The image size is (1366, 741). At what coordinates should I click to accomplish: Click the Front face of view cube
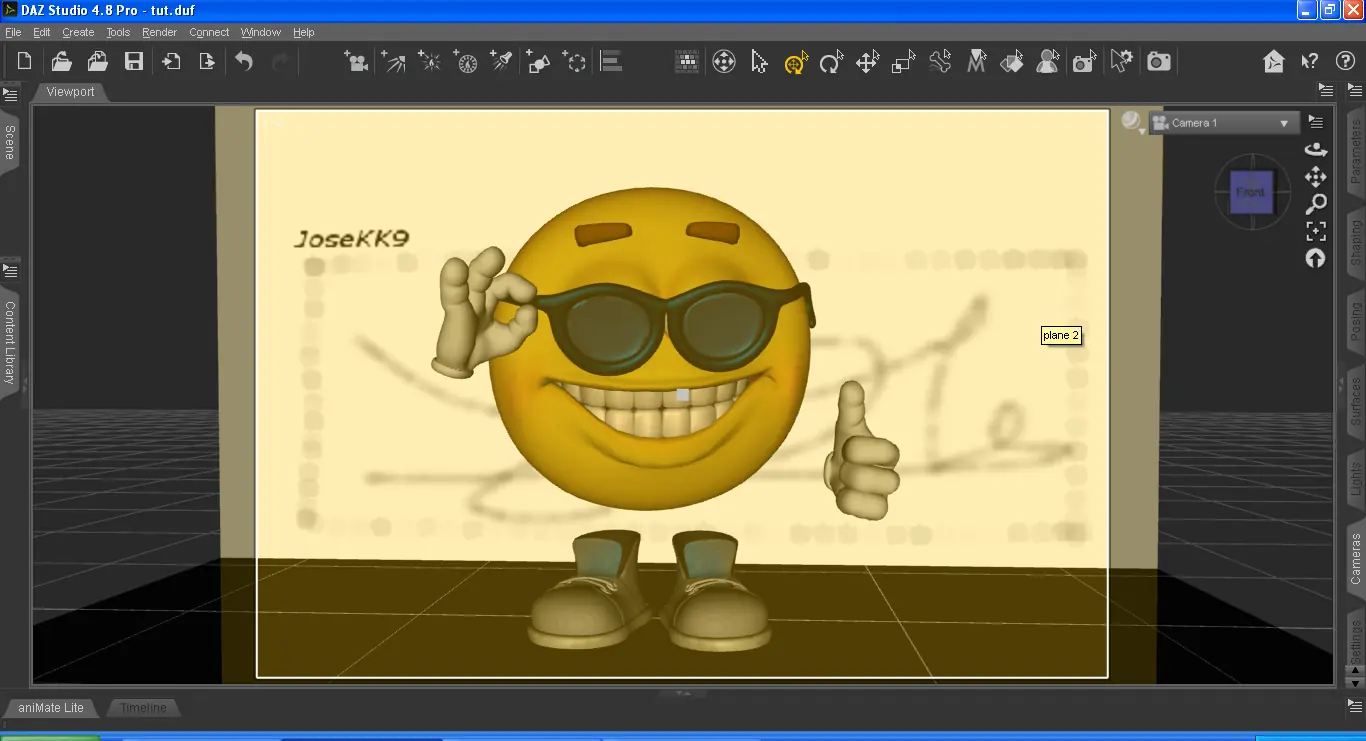point(1250,192)
